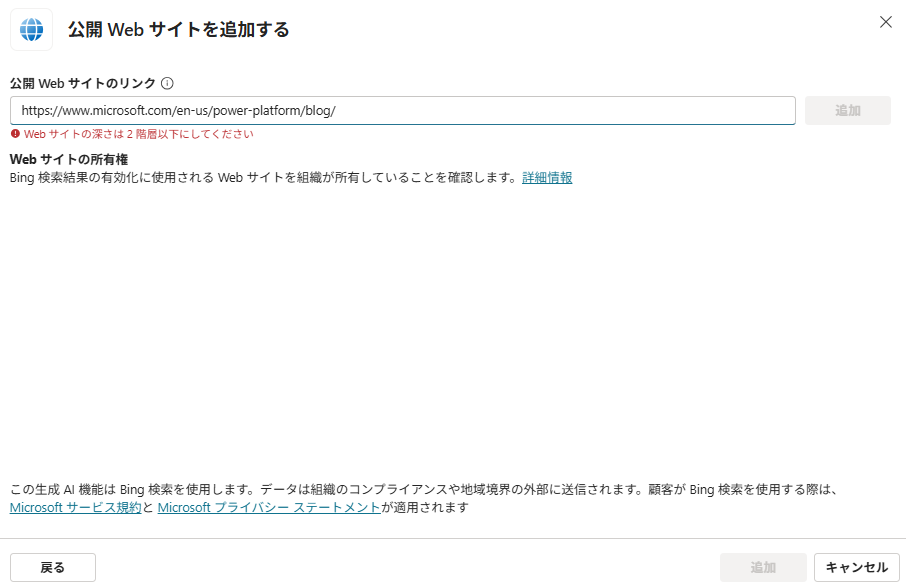
Task: Click the globe icon beside the dialog title
Action: [31, 29]
